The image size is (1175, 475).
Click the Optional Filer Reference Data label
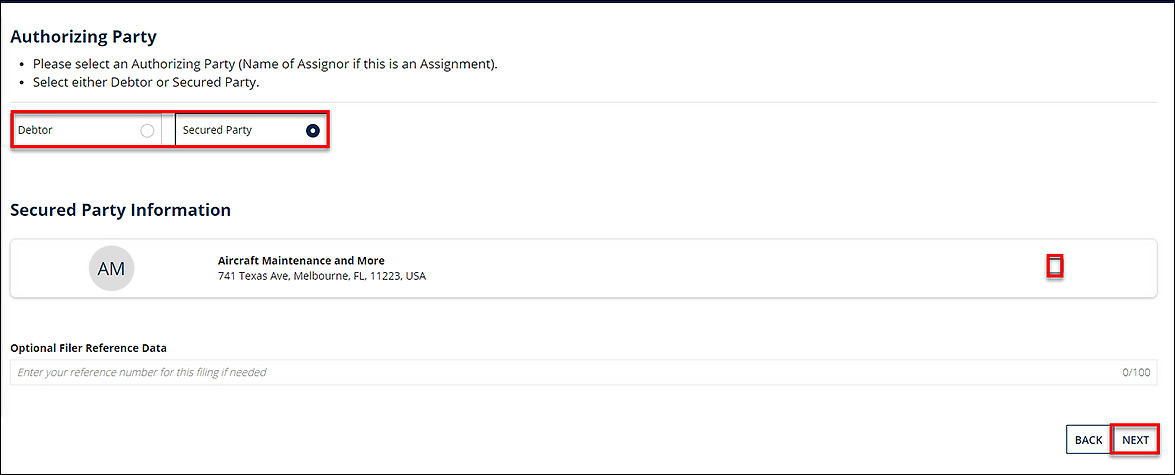coord(88,348)
